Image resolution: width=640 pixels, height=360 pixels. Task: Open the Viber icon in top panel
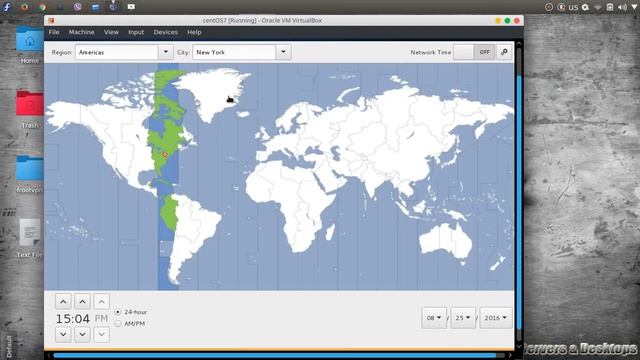pos(78,7)
